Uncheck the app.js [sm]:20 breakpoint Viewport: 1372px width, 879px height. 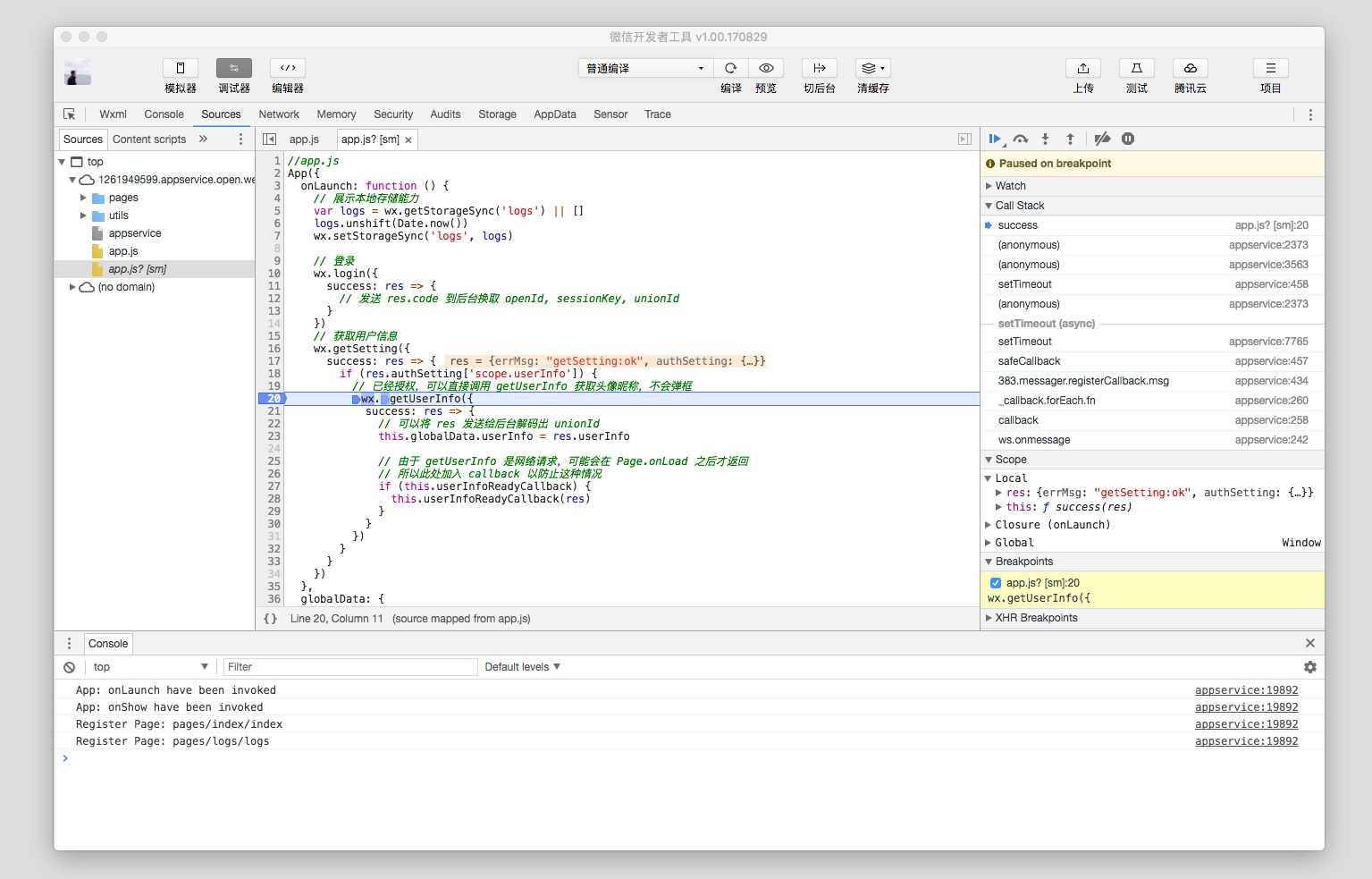[x=996, y=583]
